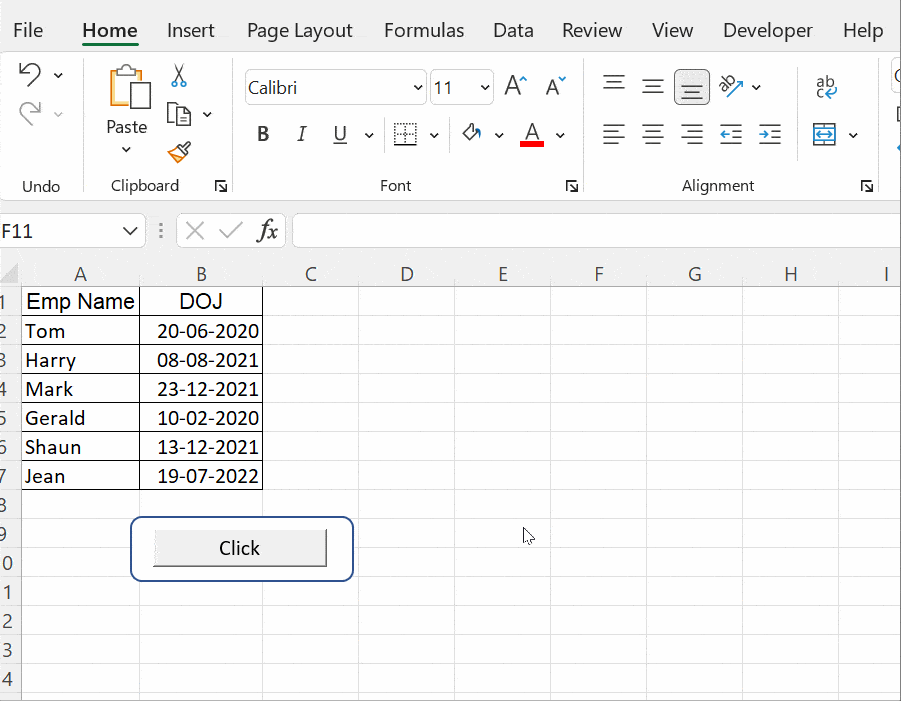Toggle Bold formatting

pyautogui.click(x=263, y=134)
